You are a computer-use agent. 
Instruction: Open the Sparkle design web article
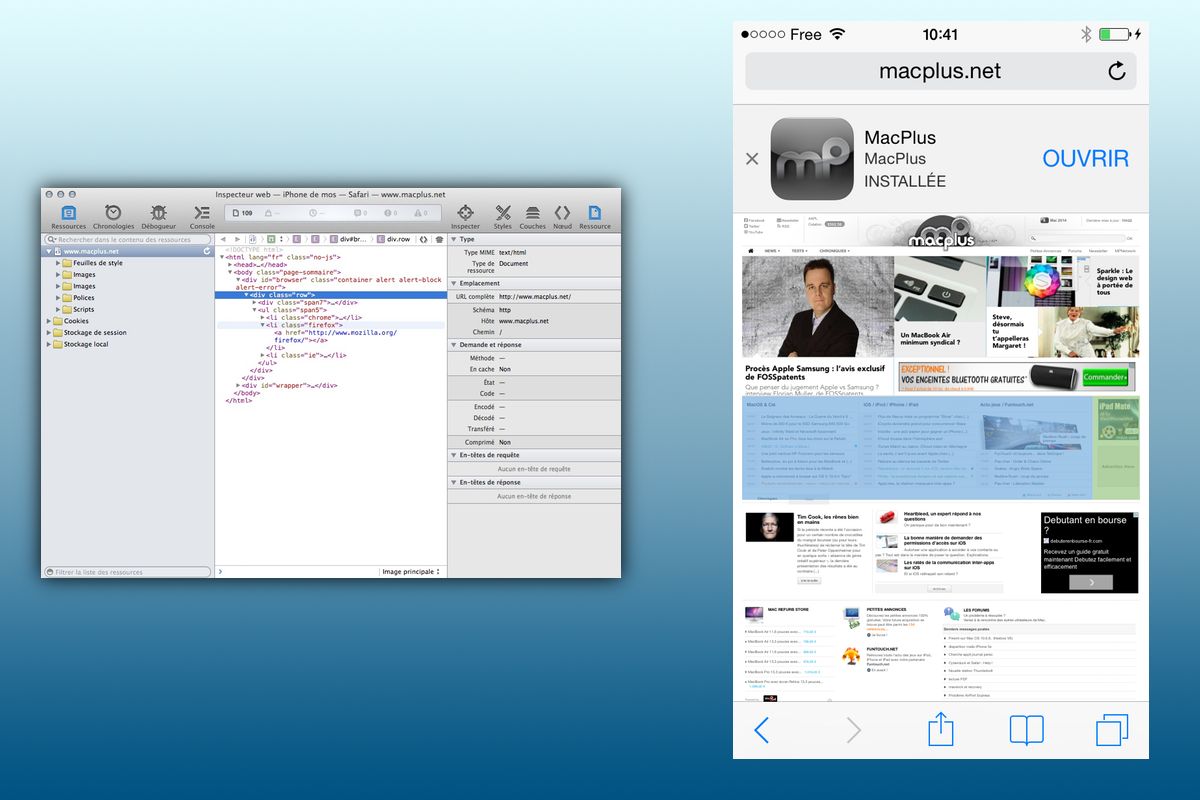[x=1116, y=281]
